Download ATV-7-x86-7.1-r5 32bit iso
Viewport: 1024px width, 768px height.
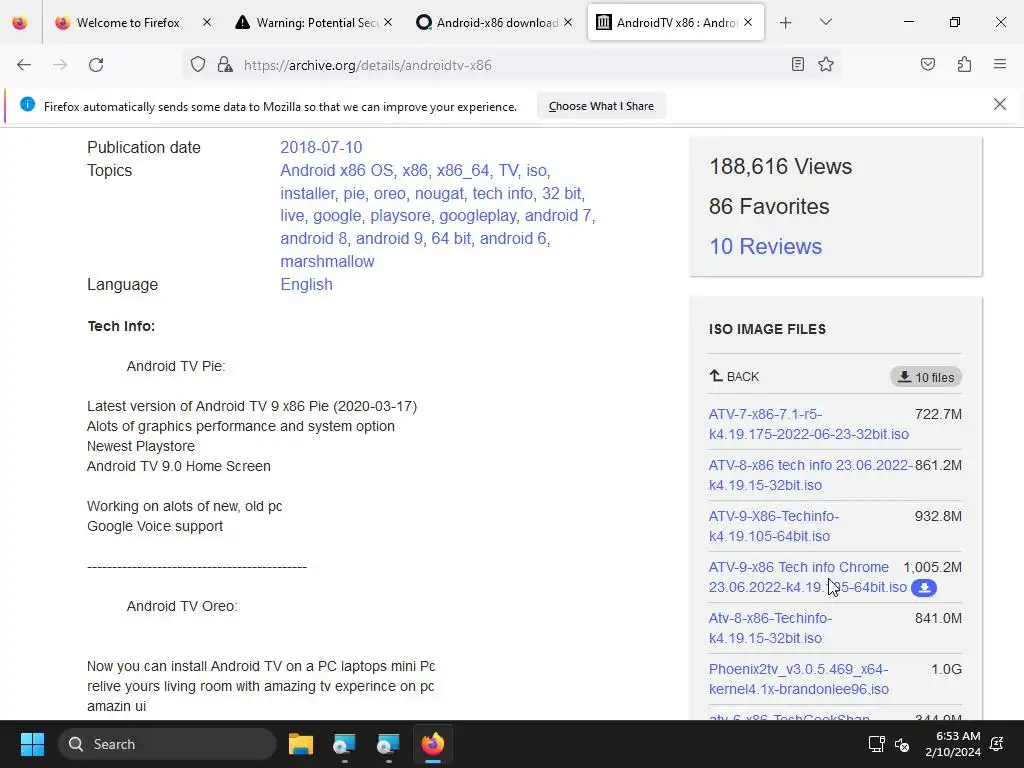808,424
